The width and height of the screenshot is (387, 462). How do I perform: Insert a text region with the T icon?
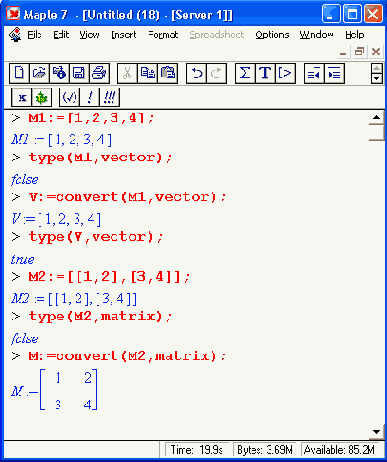coord(265,73)
